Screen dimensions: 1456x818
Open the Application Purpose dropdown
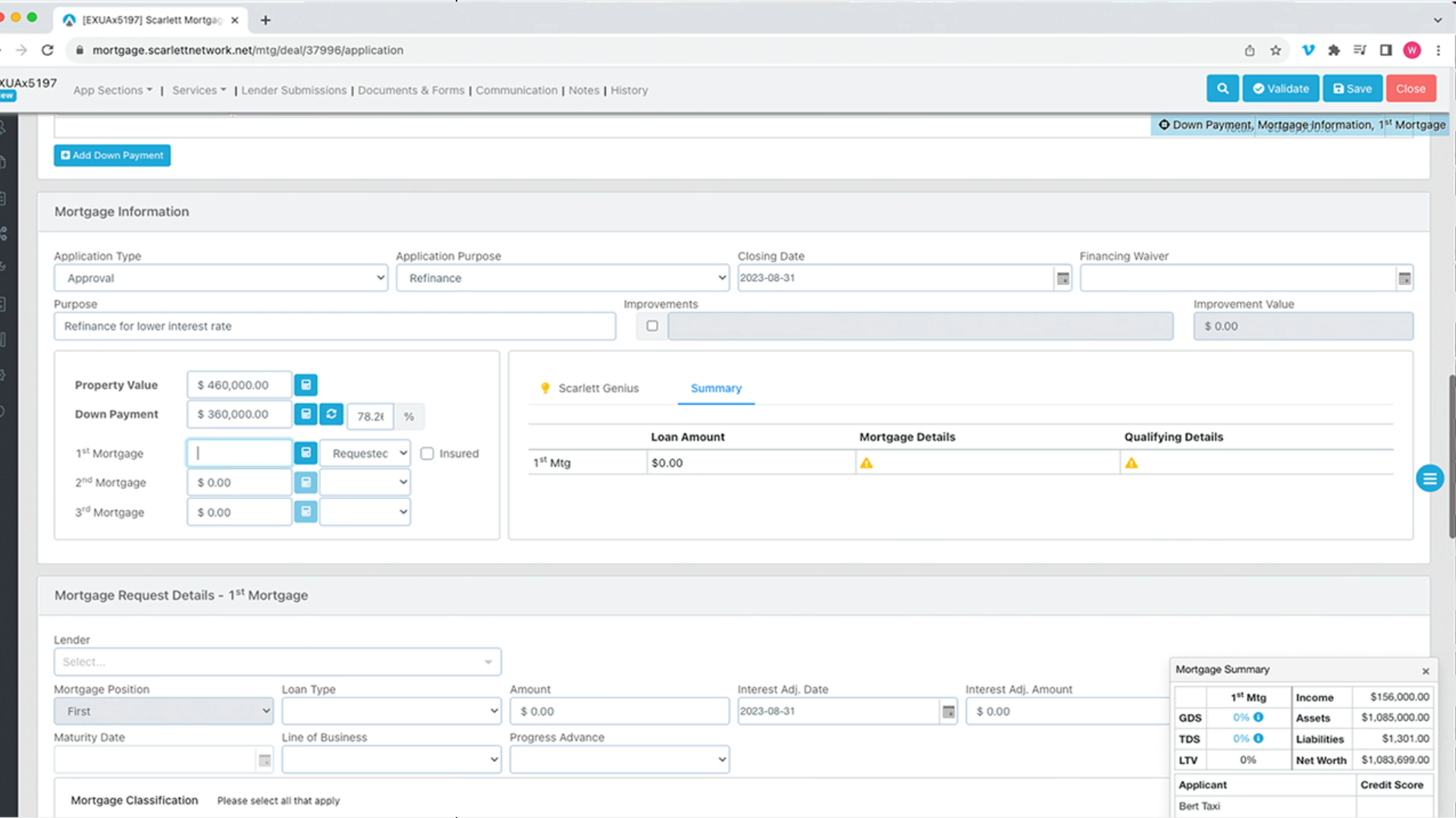(x=562, y=278)
